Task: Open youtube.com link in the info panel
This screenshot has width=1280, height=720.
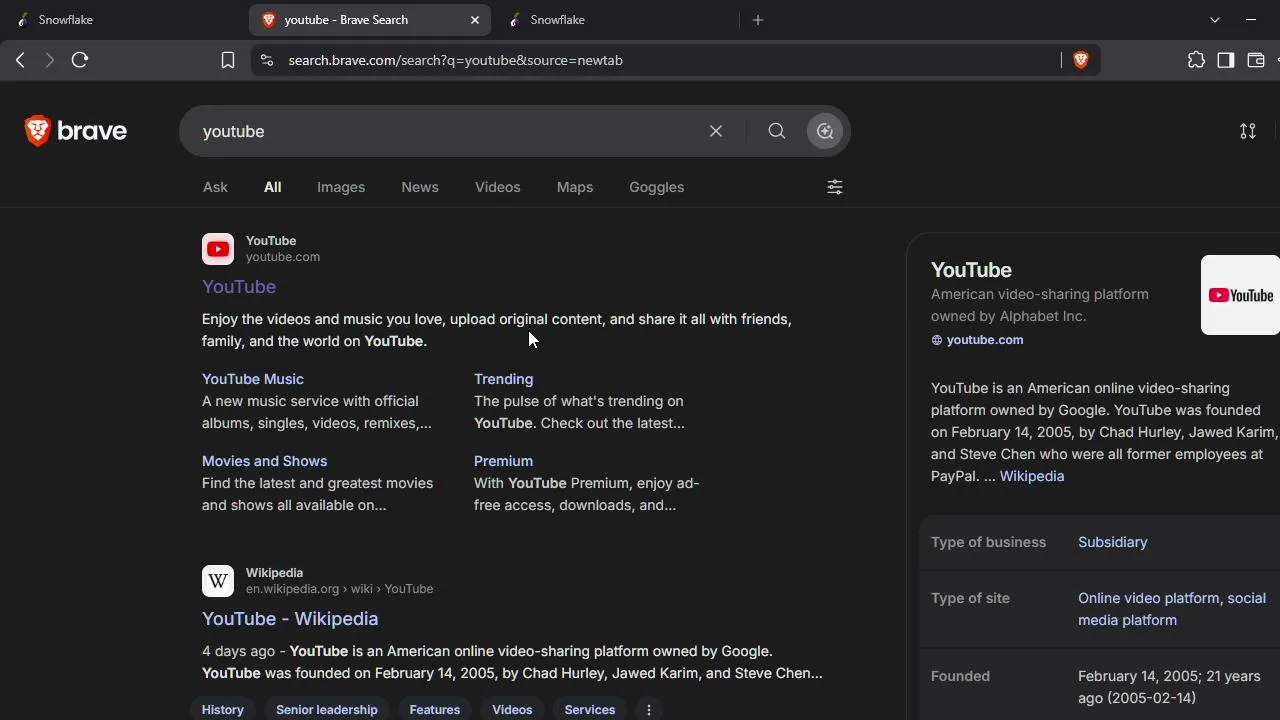Action: click(985, 340)
